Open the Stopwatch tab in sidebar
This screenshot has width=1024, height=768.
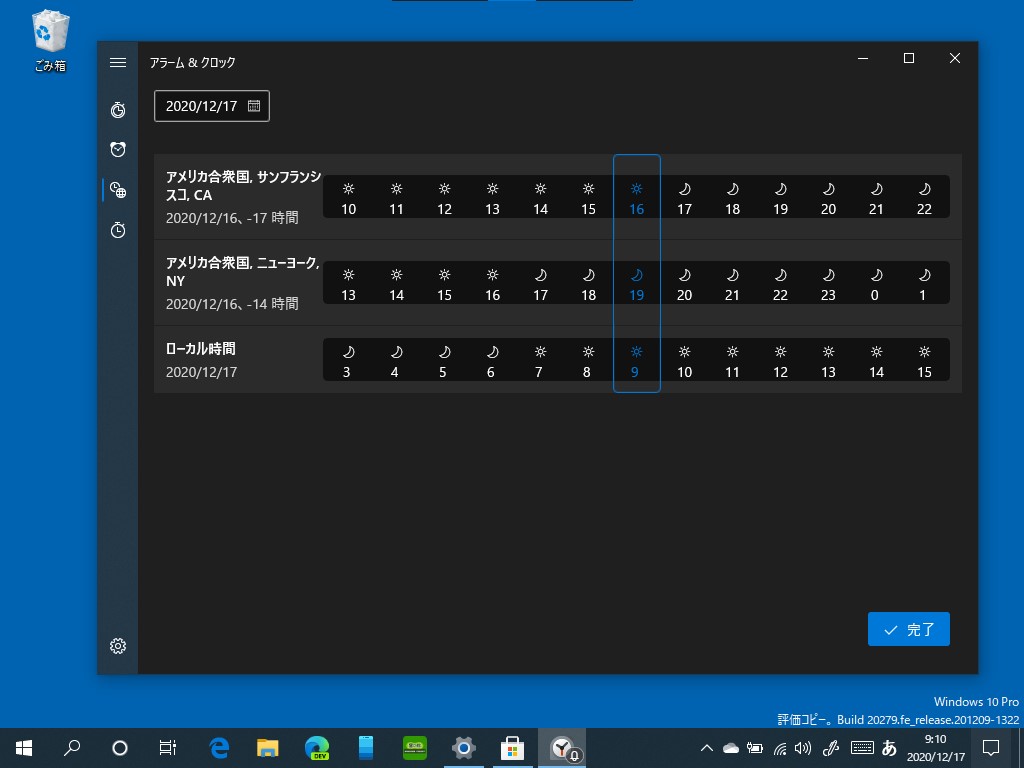pos(118,230)
